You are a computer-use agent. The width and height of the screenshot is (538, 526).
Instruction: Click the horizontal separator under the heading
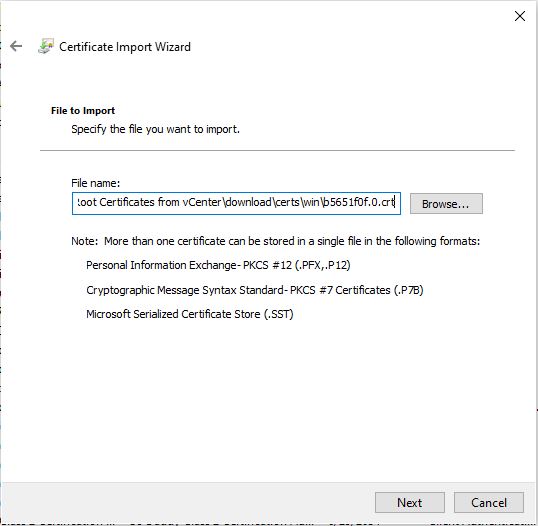pyautogui.click(x=277, y=150)
